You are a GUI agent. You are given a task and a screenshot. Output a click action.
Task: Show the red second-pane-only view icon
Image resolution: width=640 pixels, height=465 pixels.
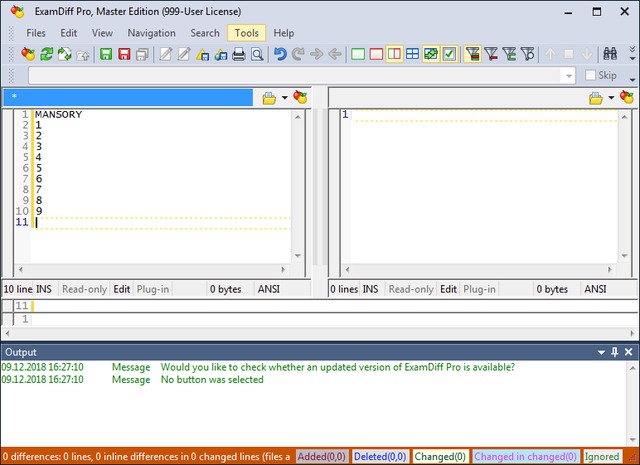[376, 54]
